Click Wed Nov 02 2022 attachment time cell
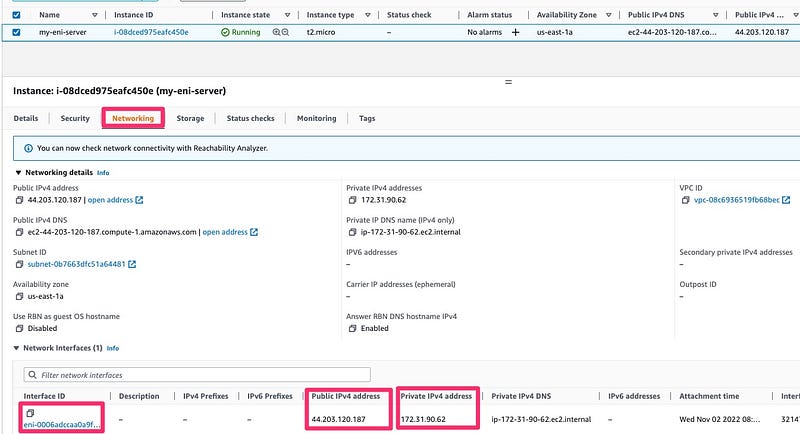The image size is (800, 434). (x=720, y=419)
